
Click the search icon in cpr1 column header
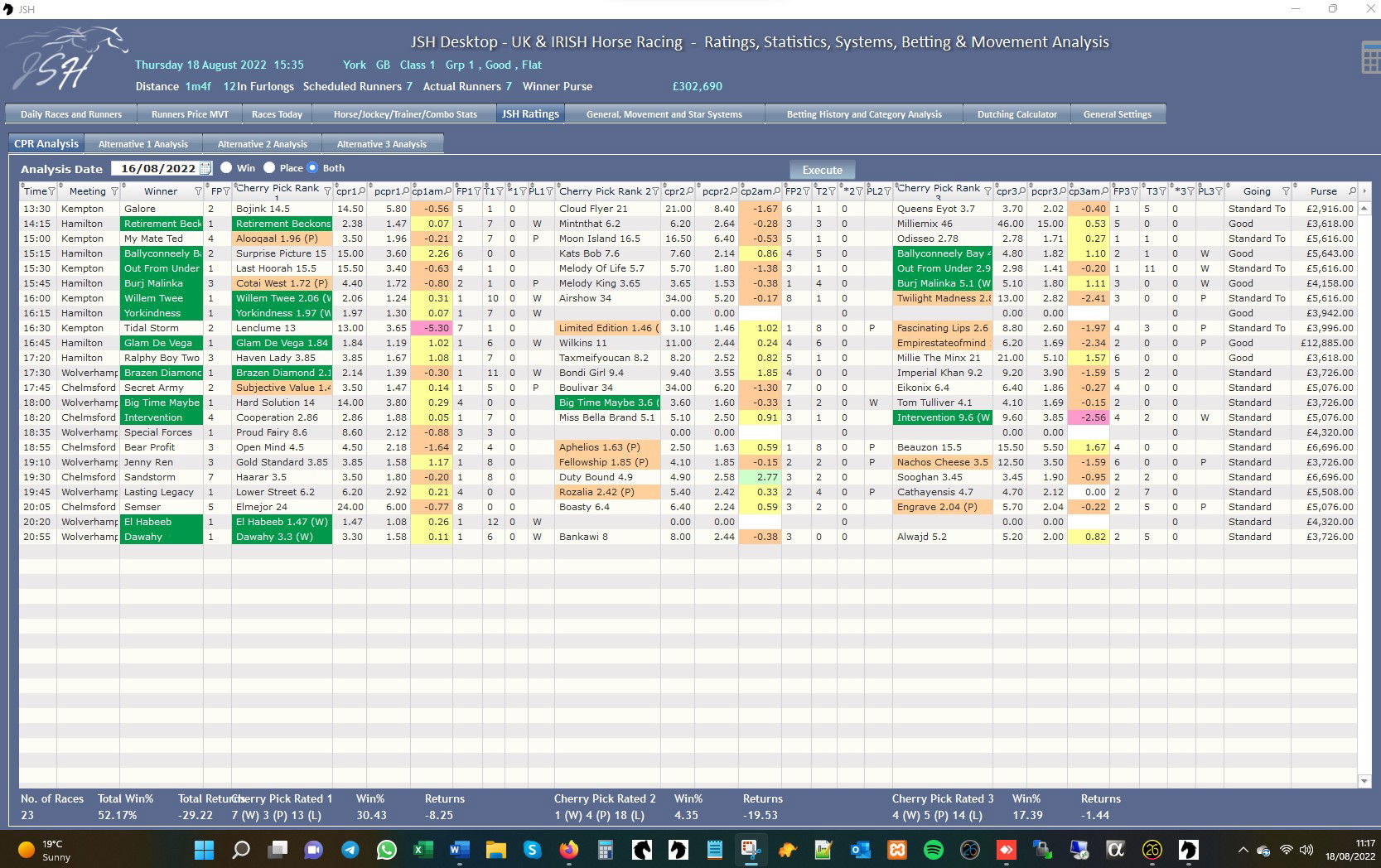click(x=362, y=191)
